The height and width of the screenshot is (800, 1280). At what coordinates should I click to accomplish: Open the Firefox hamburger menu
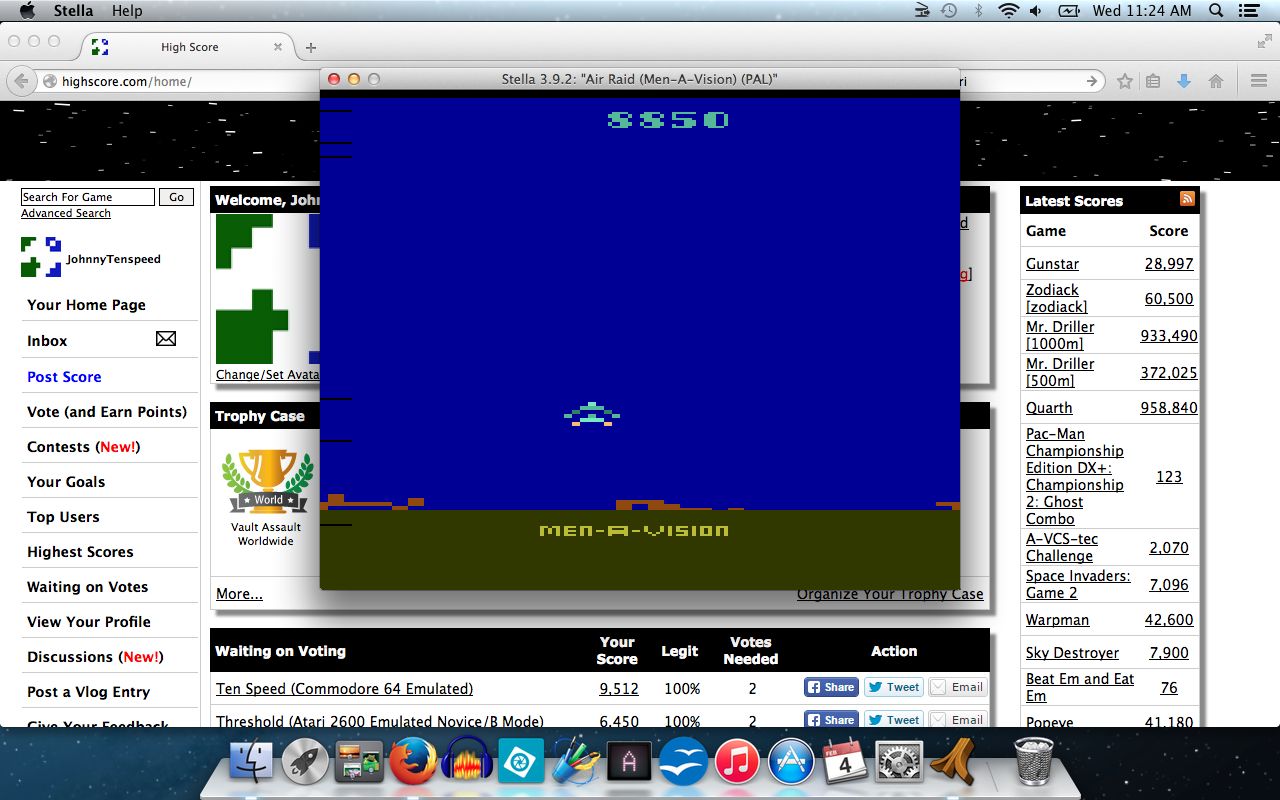(1259, 81)
